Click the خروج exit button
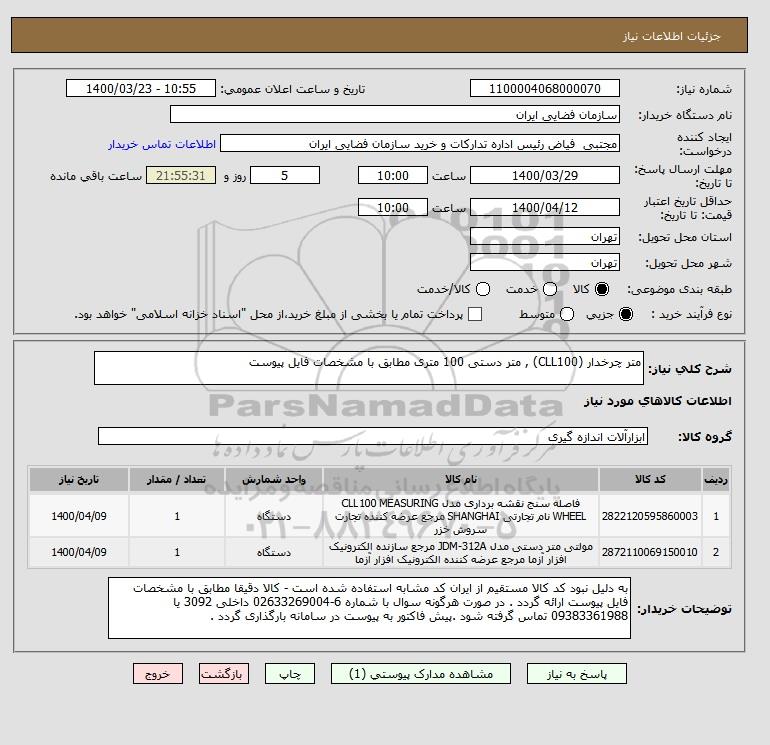Viewport: 770px width, 745px height. point(158,674)
